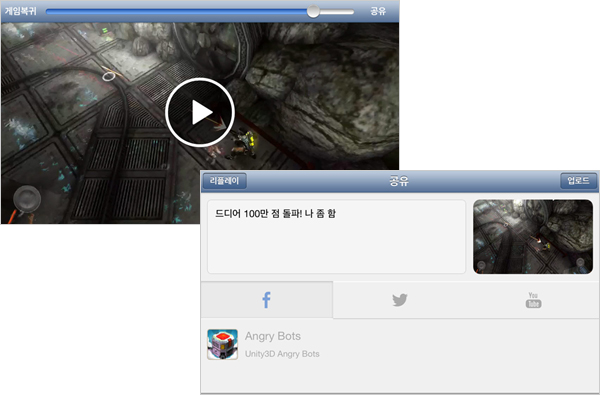The width and height of the screenshot is (600, 395).
Task: Select the Facebook share tab
Action: (267, 300)
